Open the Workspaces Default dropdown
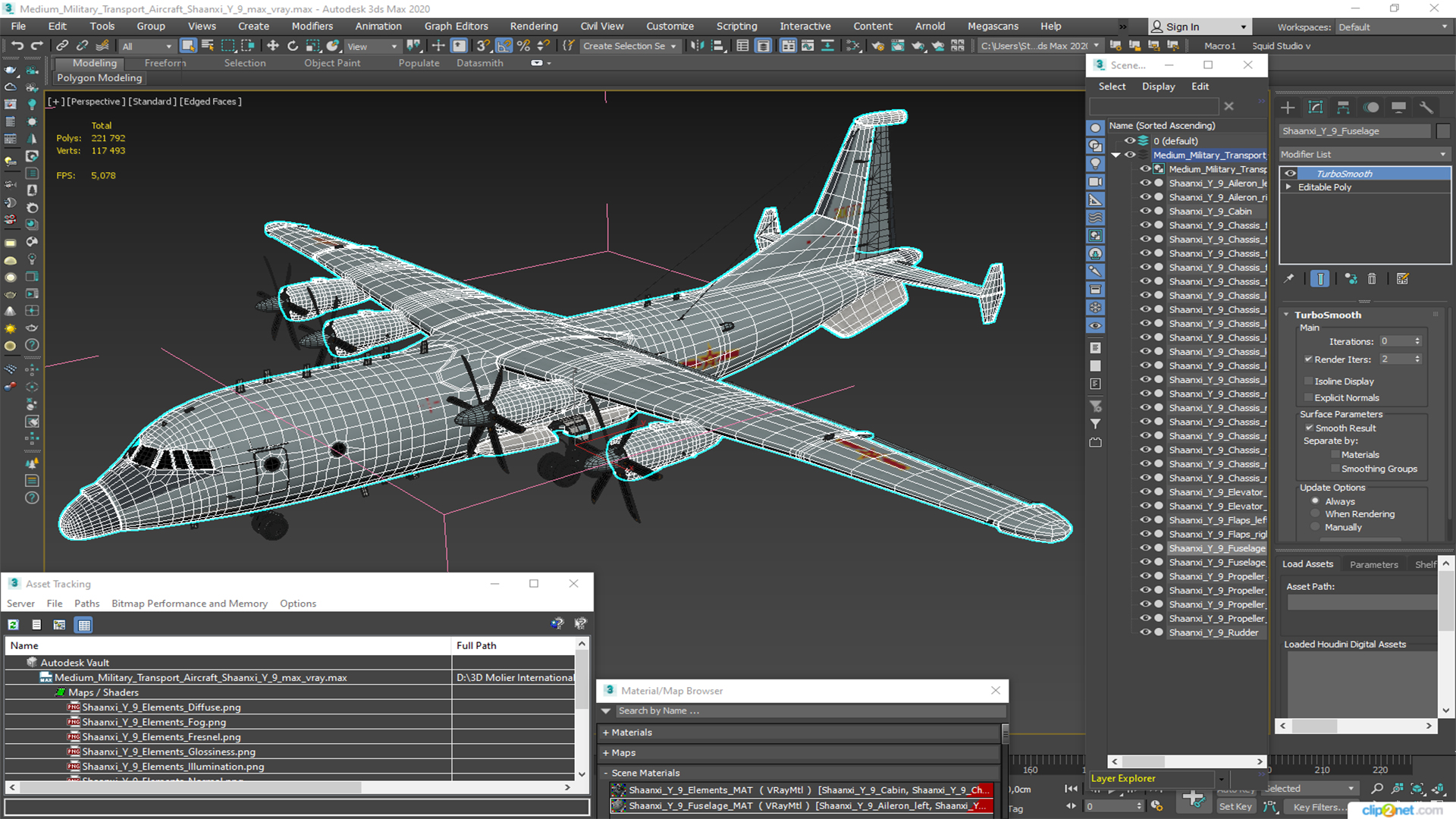Screen dimensions: 1456x819 pos(1392,27)
